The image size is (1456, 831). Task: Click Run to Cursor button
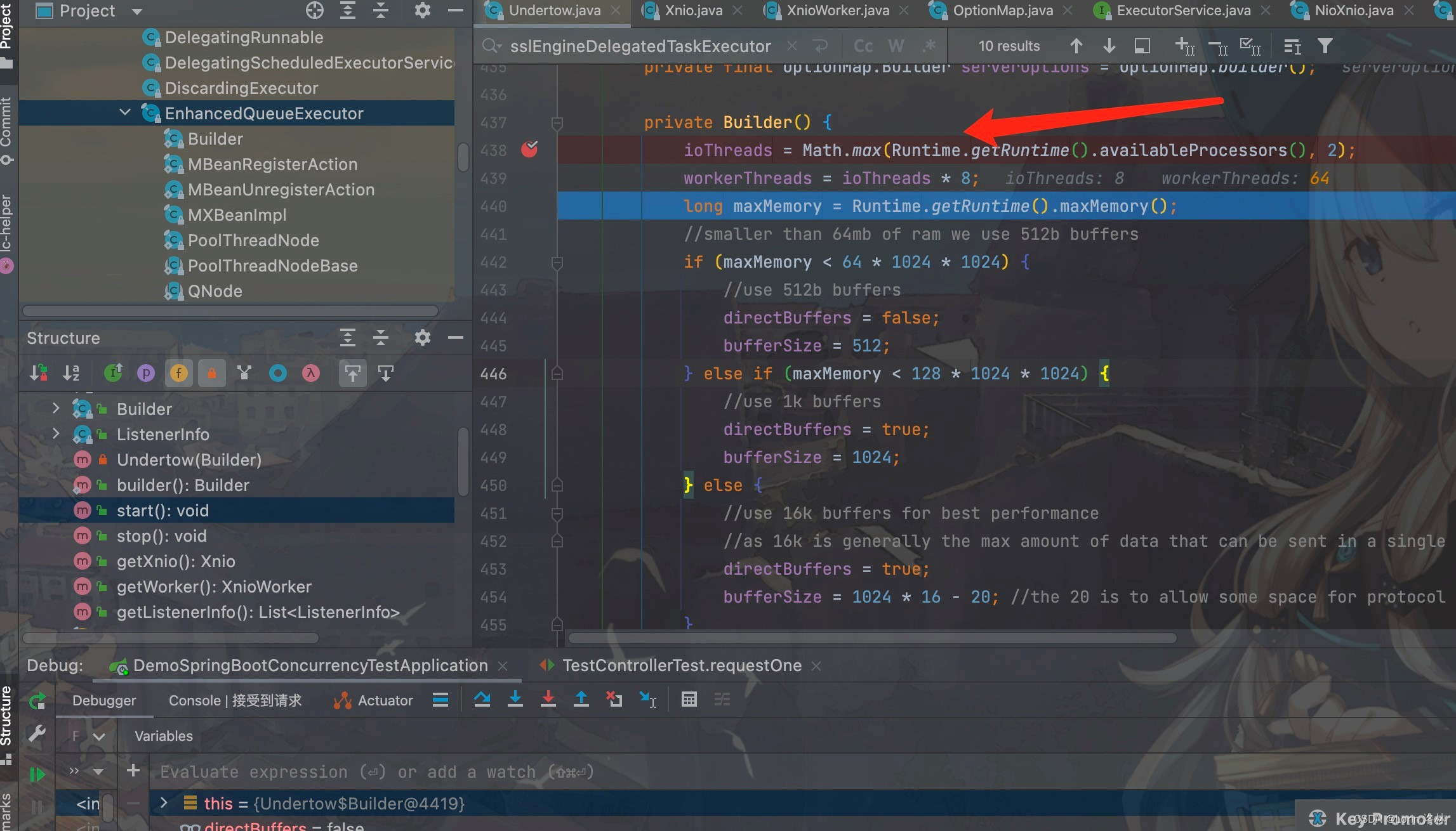(x=647, y=699)
